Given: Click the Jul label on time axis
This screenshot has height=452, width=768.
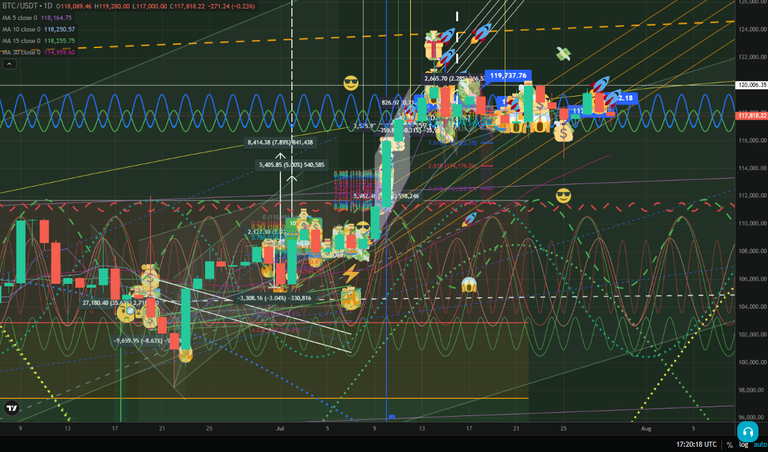Looking at the screenshot, I should tap(280, 428).
